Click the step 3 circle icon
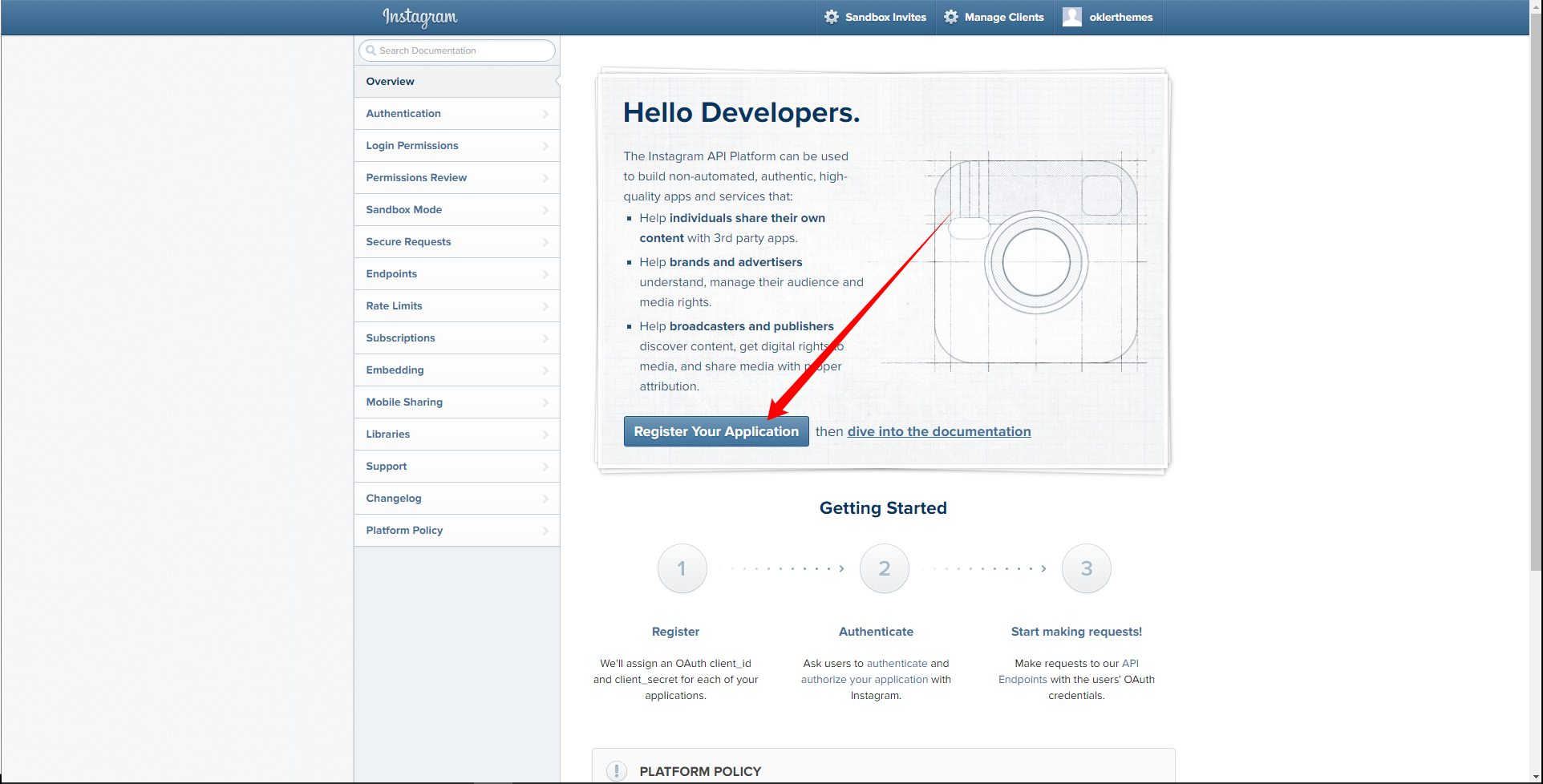1543x784 pixels. (x=1086, y=568)
